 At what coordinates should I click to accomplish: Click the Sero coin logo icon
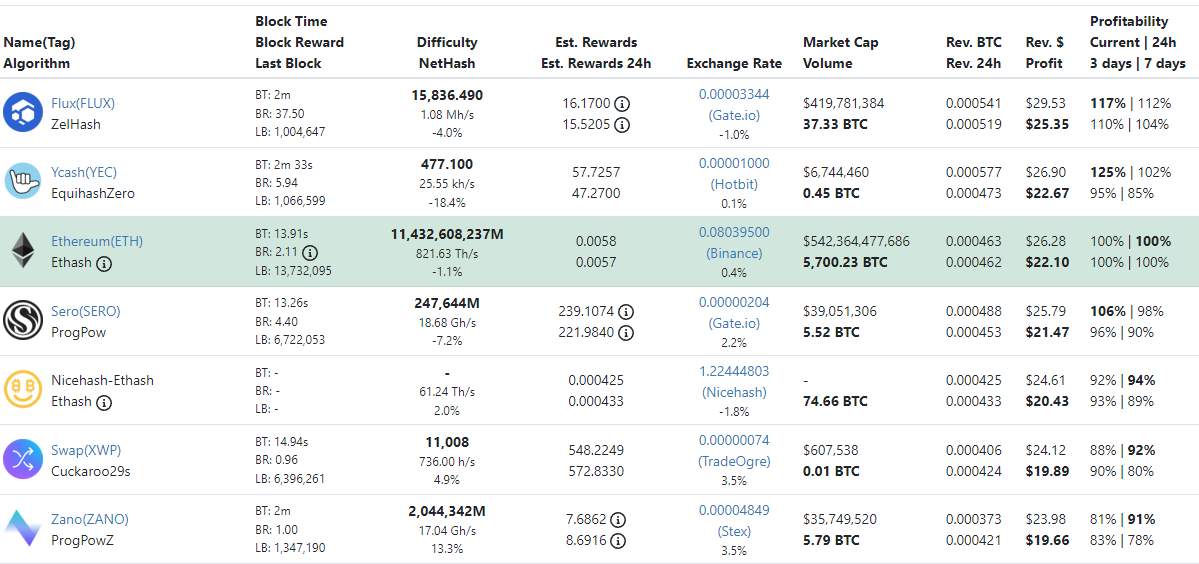[x=22, y=321]
